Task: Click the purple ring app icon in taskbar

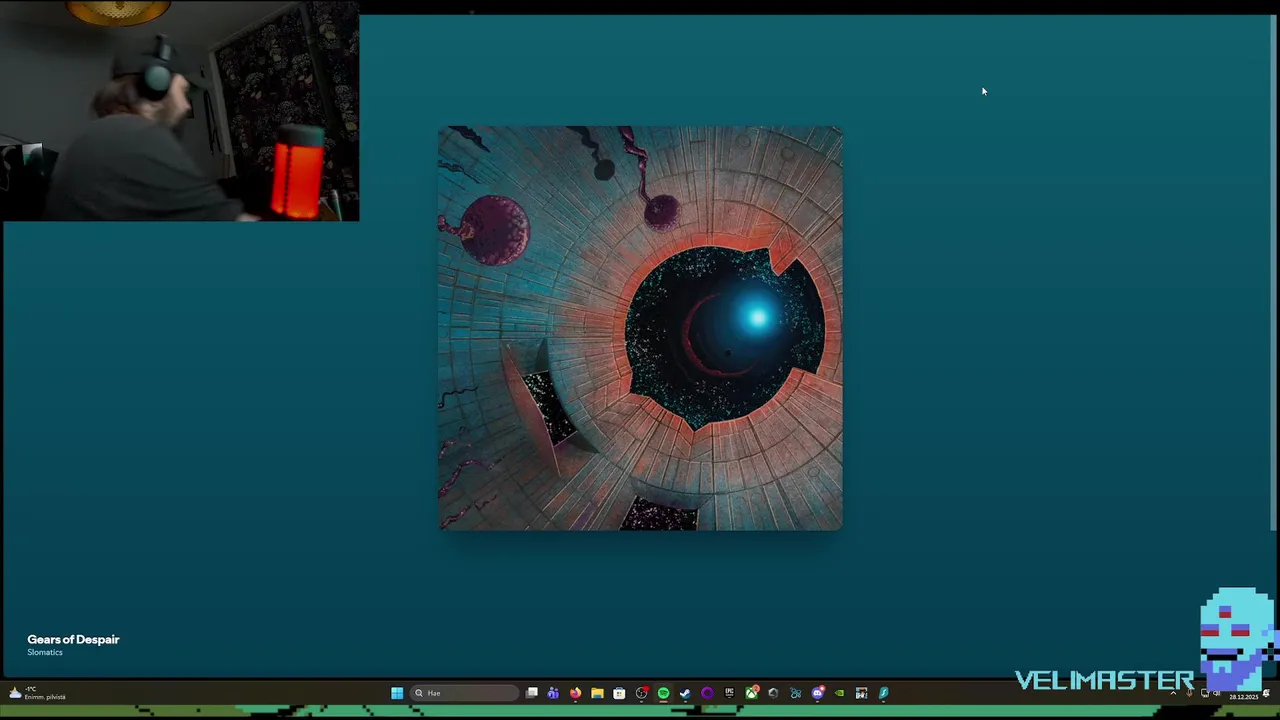Action: coord(707,693)
